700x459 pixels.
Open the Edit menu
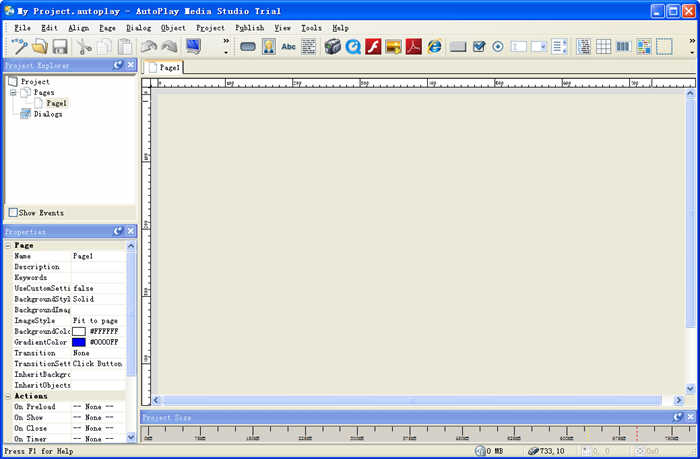(50, 28)
